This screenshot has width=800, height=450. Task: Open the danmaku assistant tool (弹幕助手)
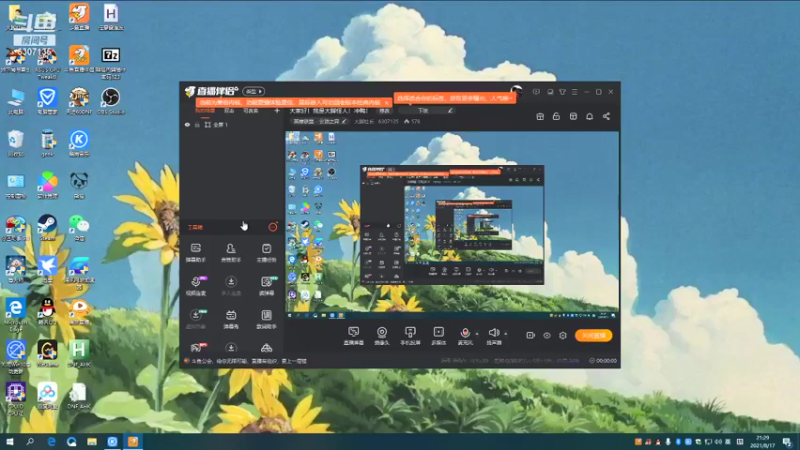click(x=196, y=252)
